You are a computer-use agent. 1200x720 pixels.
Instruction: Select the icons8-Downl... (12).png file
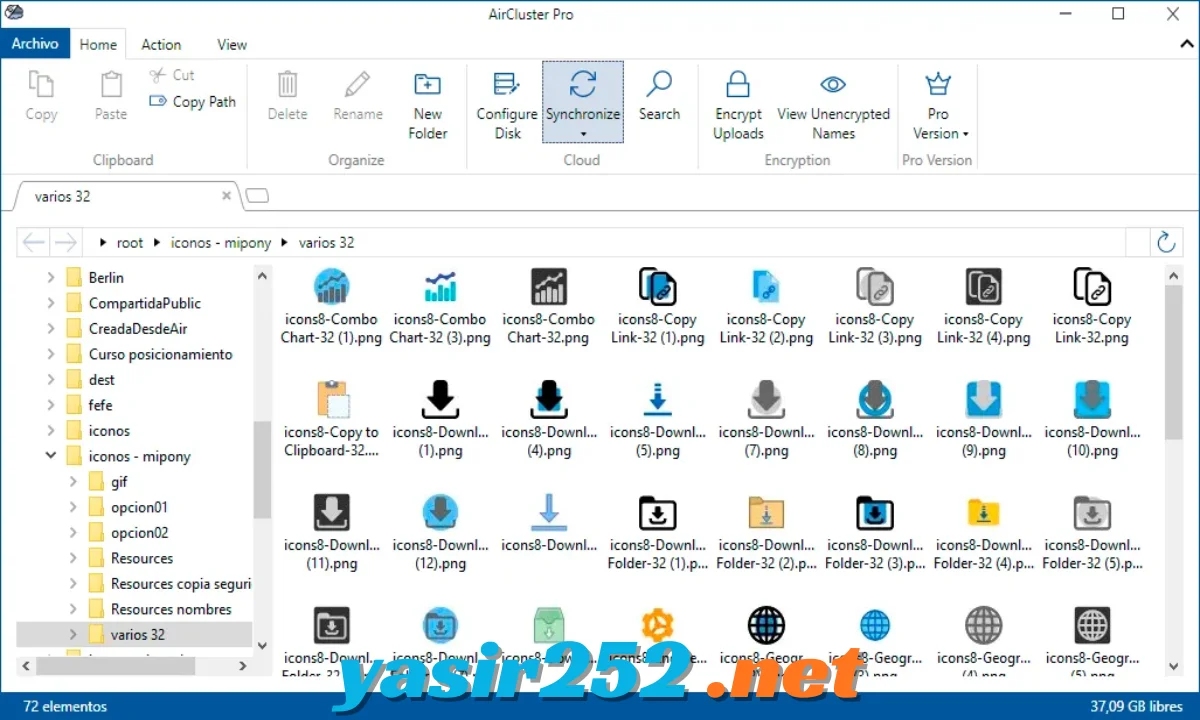(440, 533)
